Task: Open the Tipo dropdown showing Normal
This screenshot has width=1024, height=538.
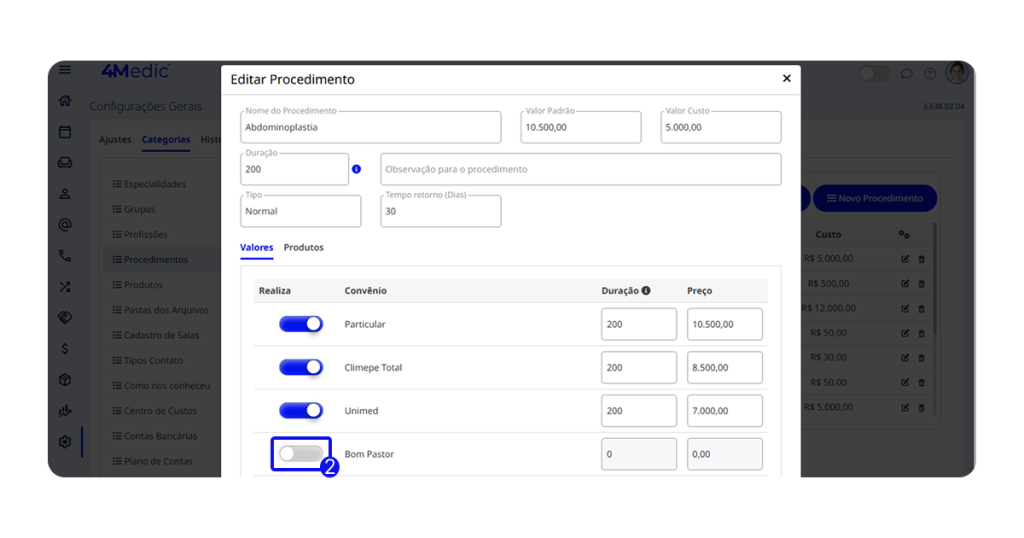Action: [x=301, y=211]
